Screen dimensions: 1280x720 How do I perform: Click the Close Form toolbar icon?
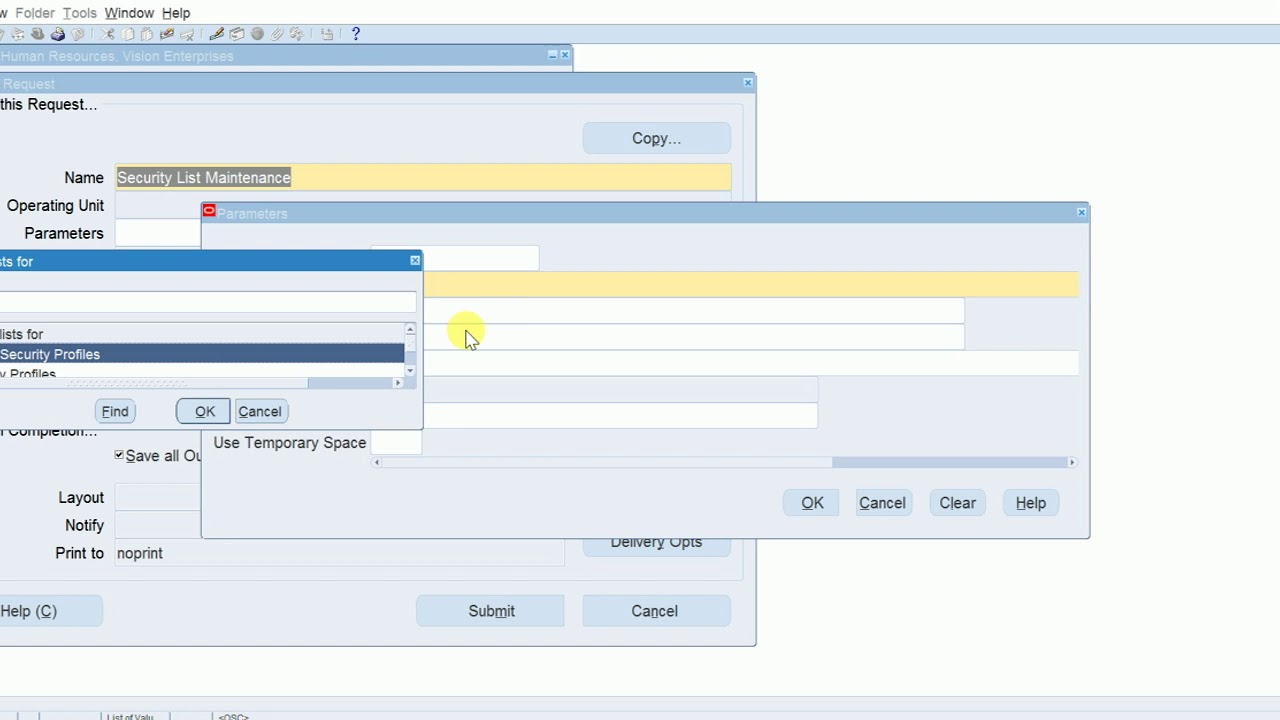coord(77,34)
